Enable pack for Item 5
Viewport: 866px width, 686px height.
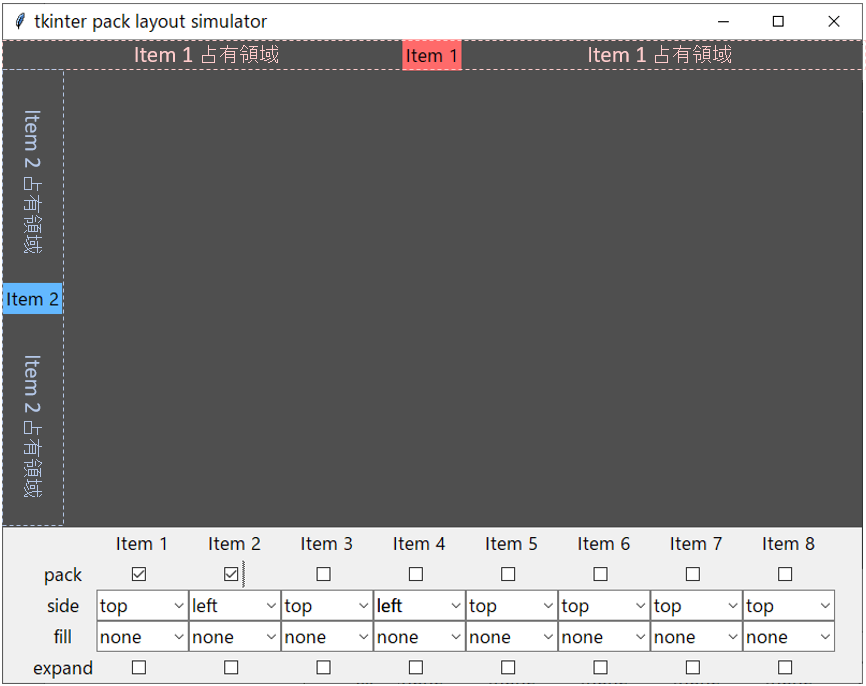508,574
